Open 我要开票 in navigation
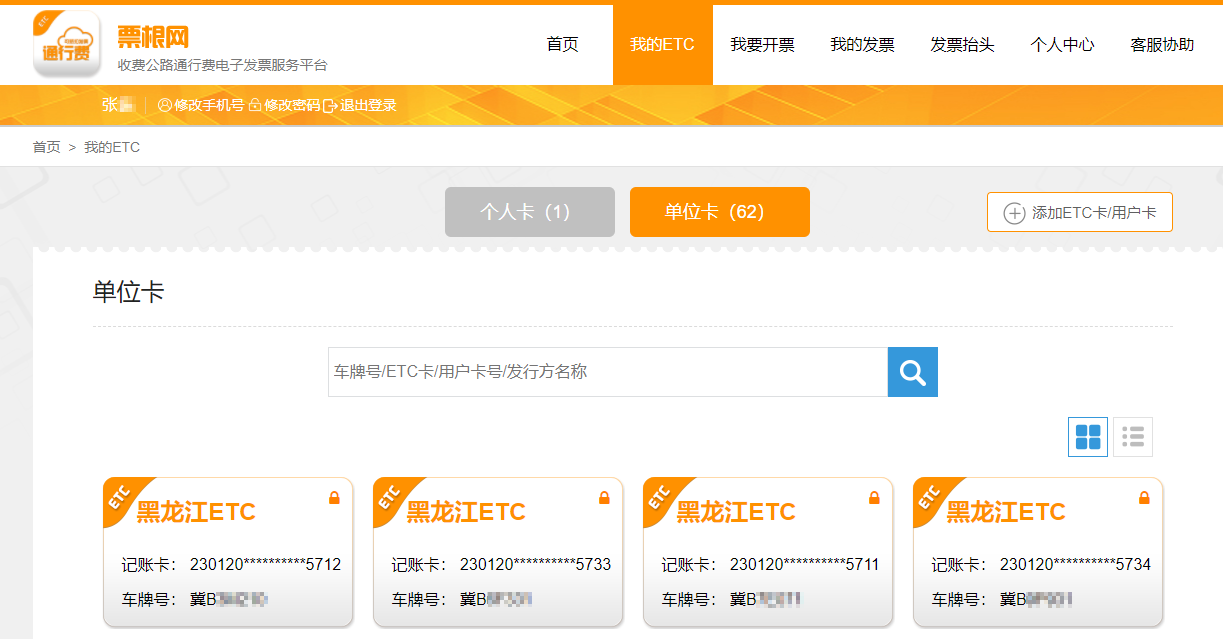1223x639 pixels. [762, 45]
